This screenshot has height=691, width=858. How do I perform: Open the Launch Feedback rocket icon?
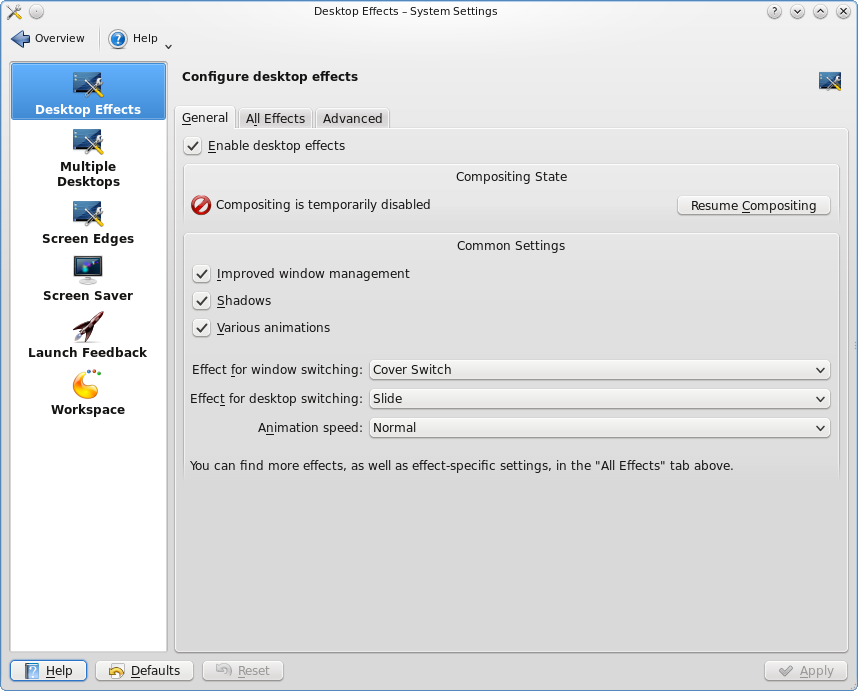(88, 327)
